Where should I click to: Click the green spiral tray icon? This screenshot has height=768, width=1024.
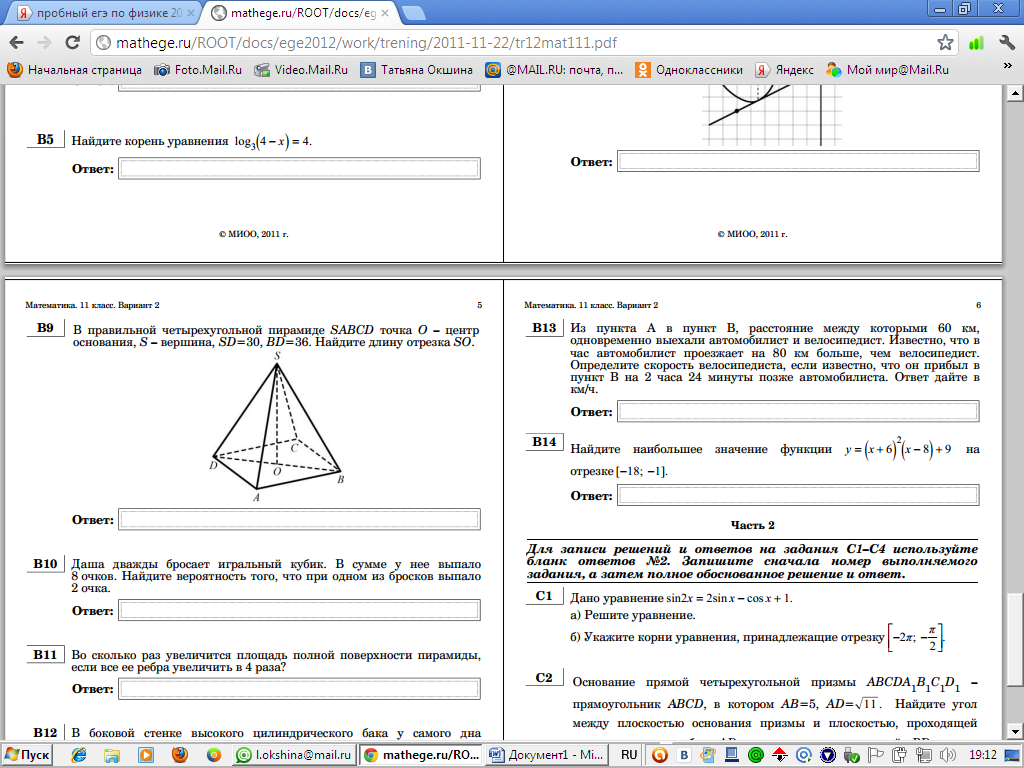tap(756, 756)
